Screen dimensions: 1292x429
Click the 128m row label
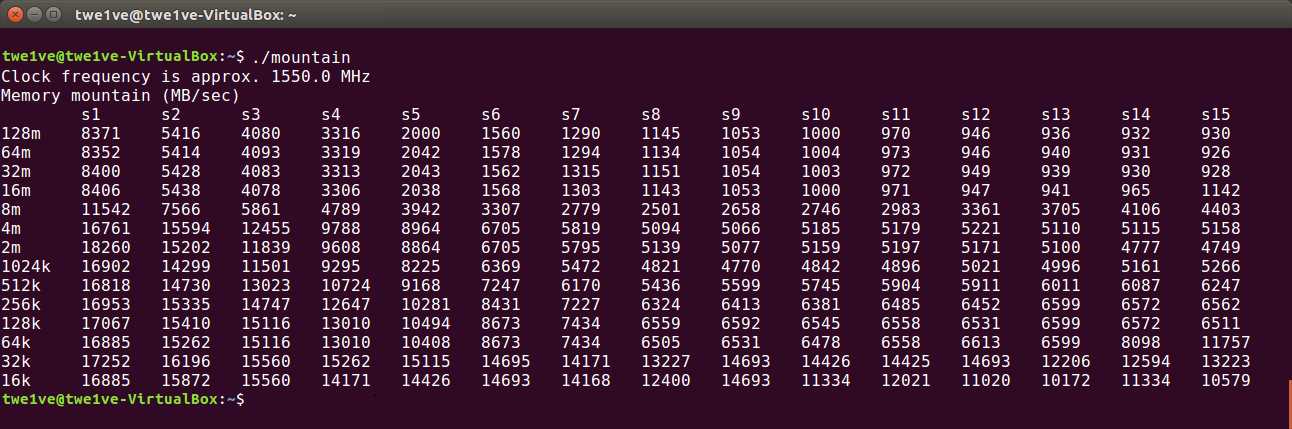(x=21, y=133)
